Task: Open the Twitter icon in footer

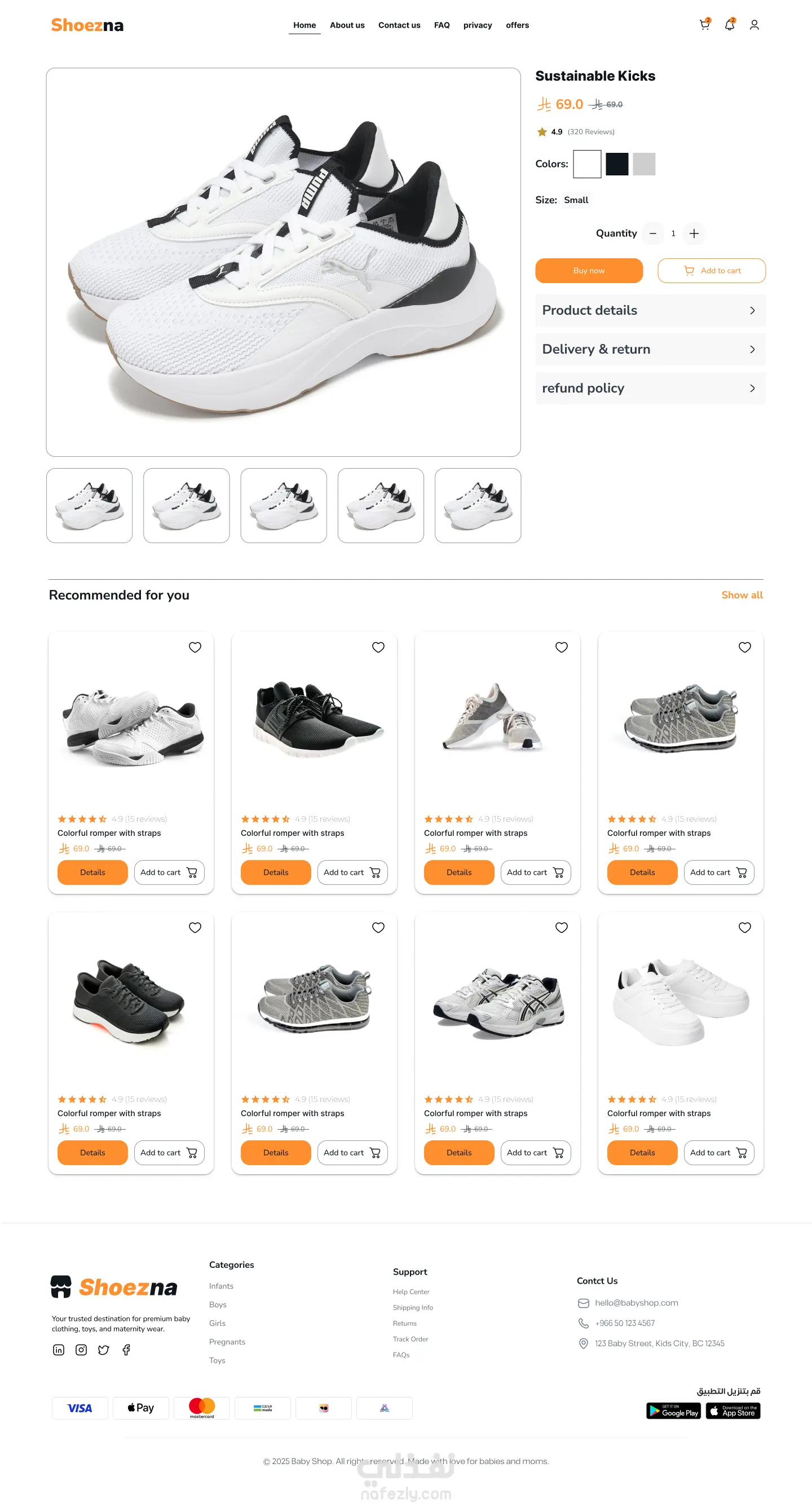Action: click(103, 1350)
